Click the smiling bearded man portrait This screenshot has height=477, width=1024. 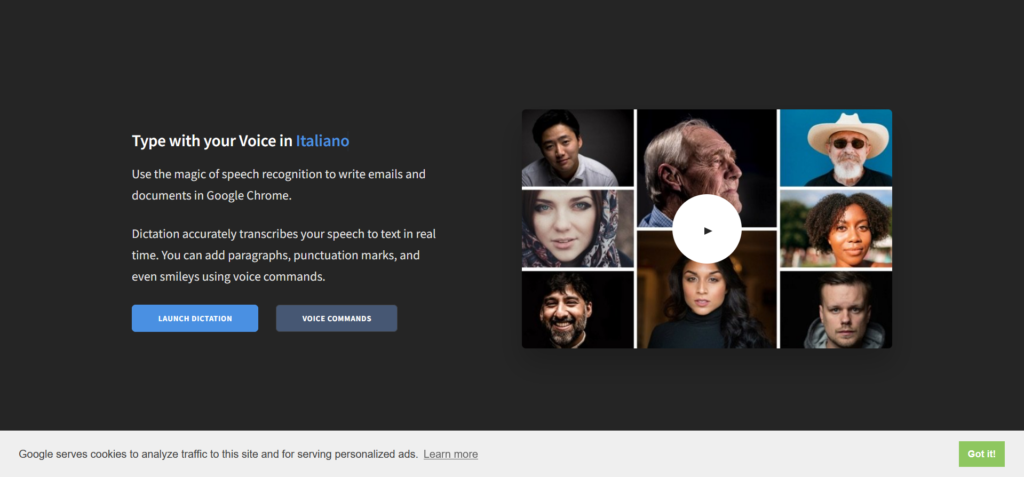[577, 310]
